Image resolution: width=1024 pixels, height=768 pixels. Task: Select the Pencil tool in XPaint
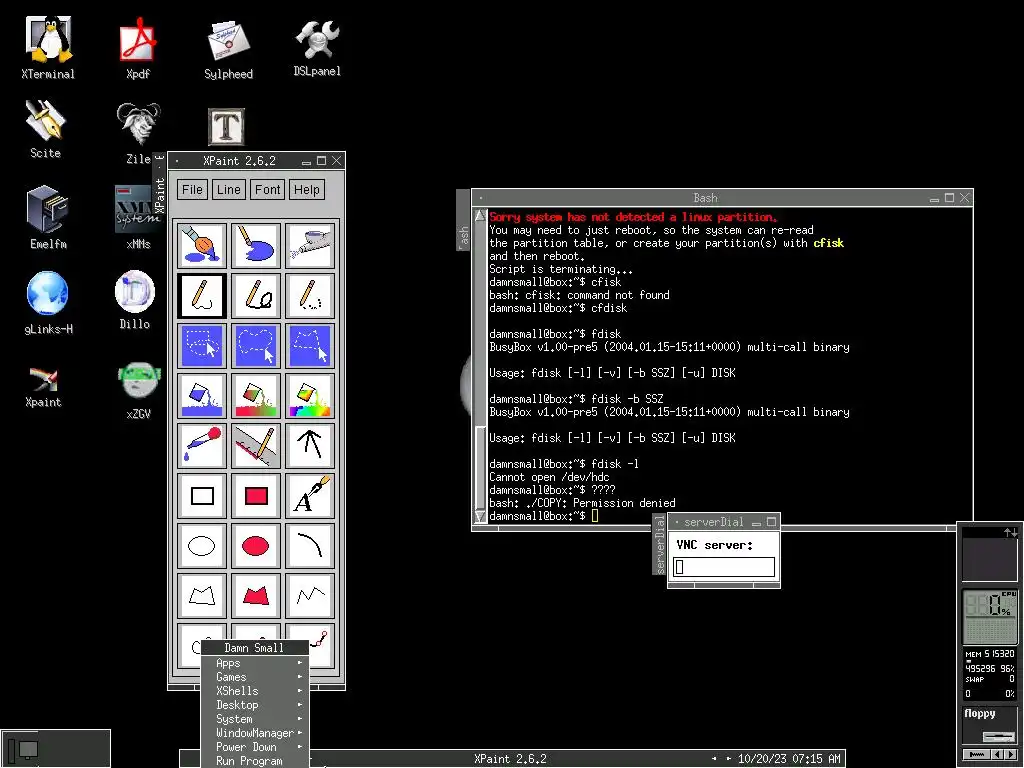(202, 296)
